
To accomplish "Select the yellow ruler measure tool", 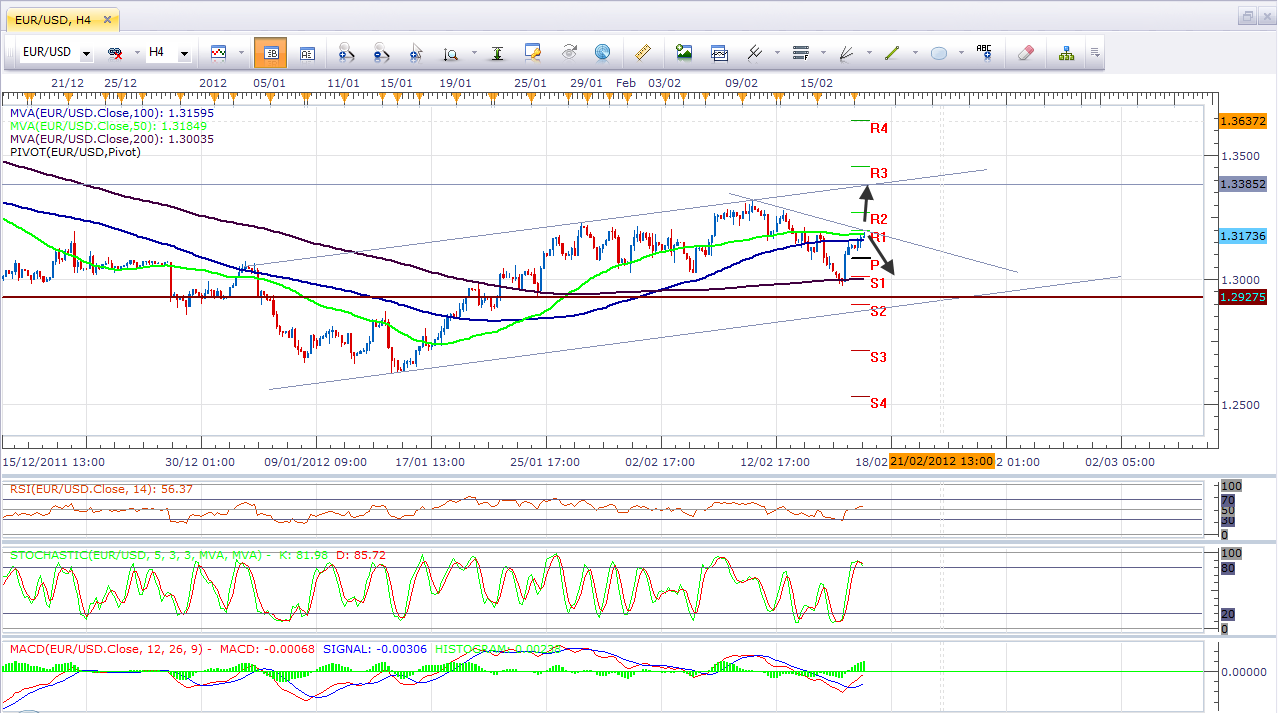I will click(x=643, y=53).
